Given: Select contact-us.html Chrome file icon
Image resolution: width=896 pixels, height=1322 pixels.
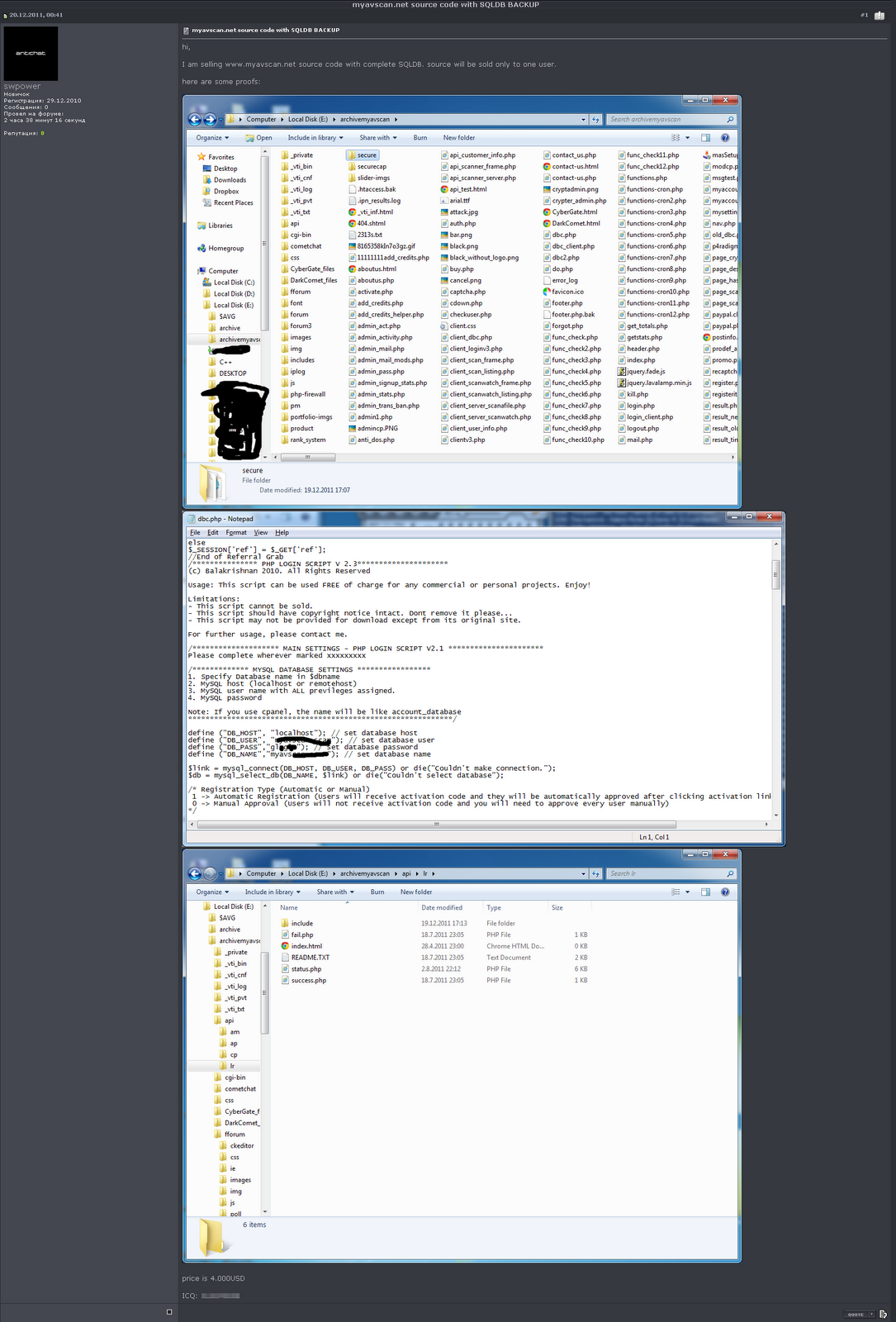Looking at the screenshot, I should click(547, 167).
